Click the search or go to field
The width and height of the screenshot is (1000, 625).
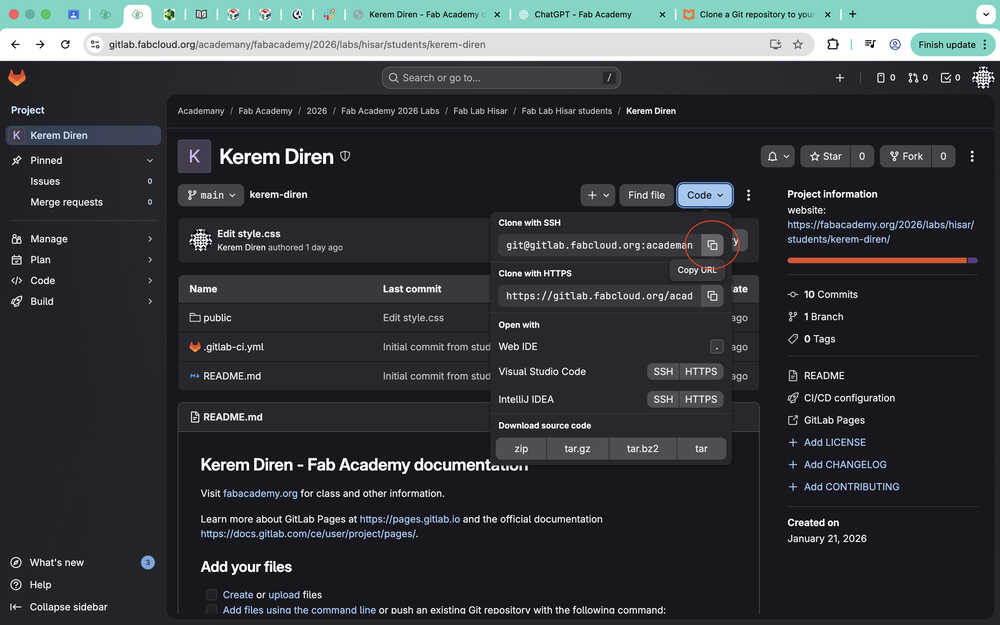click(x=501, y=78)
